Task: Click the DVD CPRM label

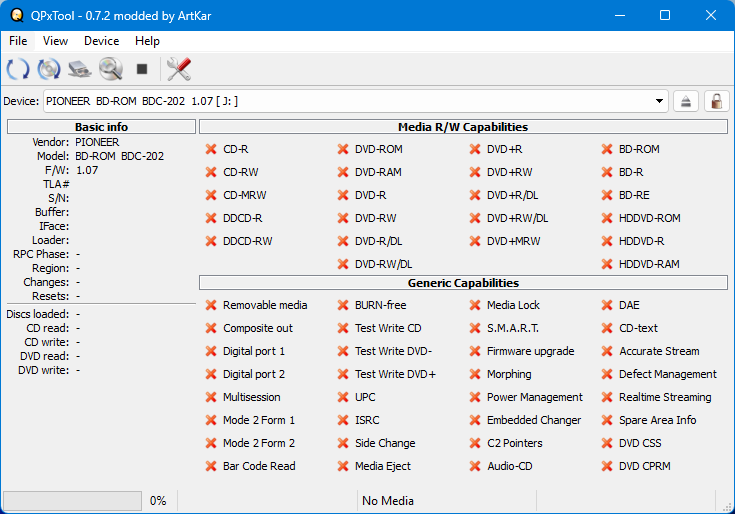Action: point(645,466)
